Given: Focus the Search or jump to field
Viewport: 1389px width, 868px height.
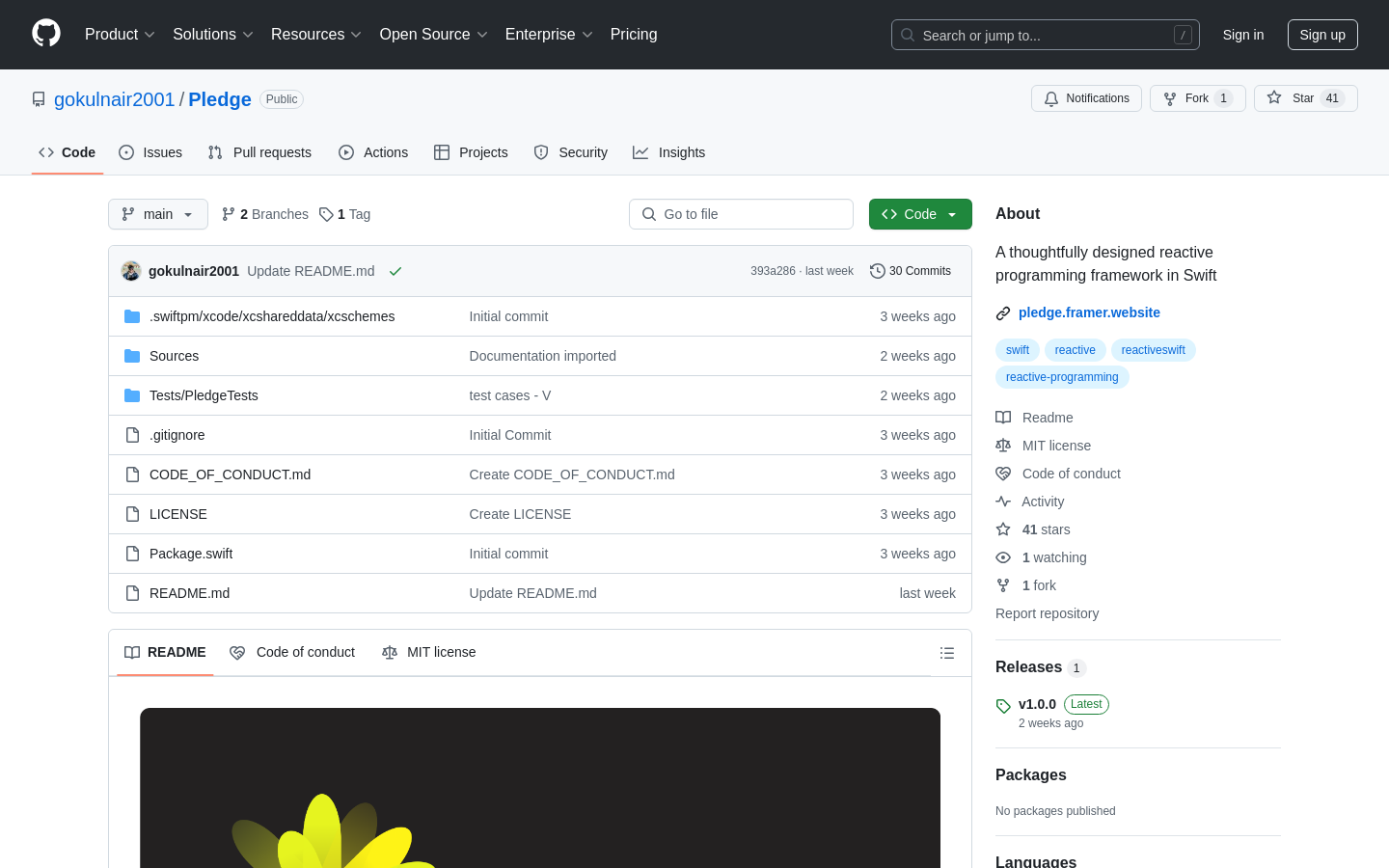Looking at the screenshot, I should (1046, 35).
